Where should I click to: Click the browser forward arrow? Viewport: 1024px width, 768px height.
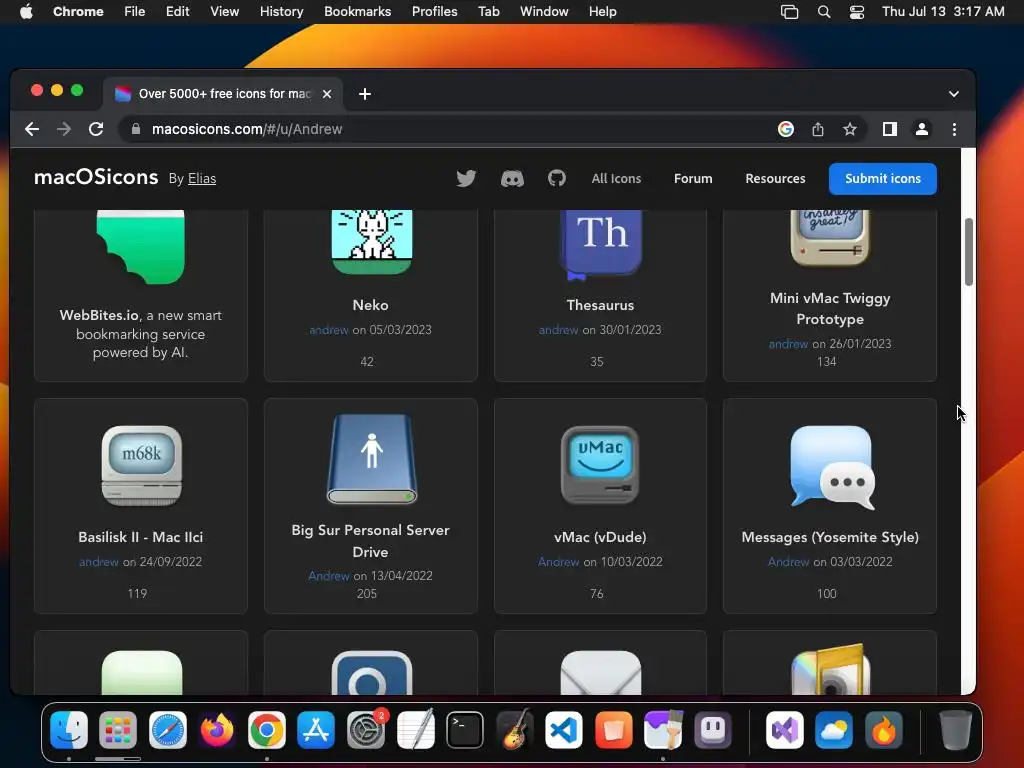(x=64, y=129)
